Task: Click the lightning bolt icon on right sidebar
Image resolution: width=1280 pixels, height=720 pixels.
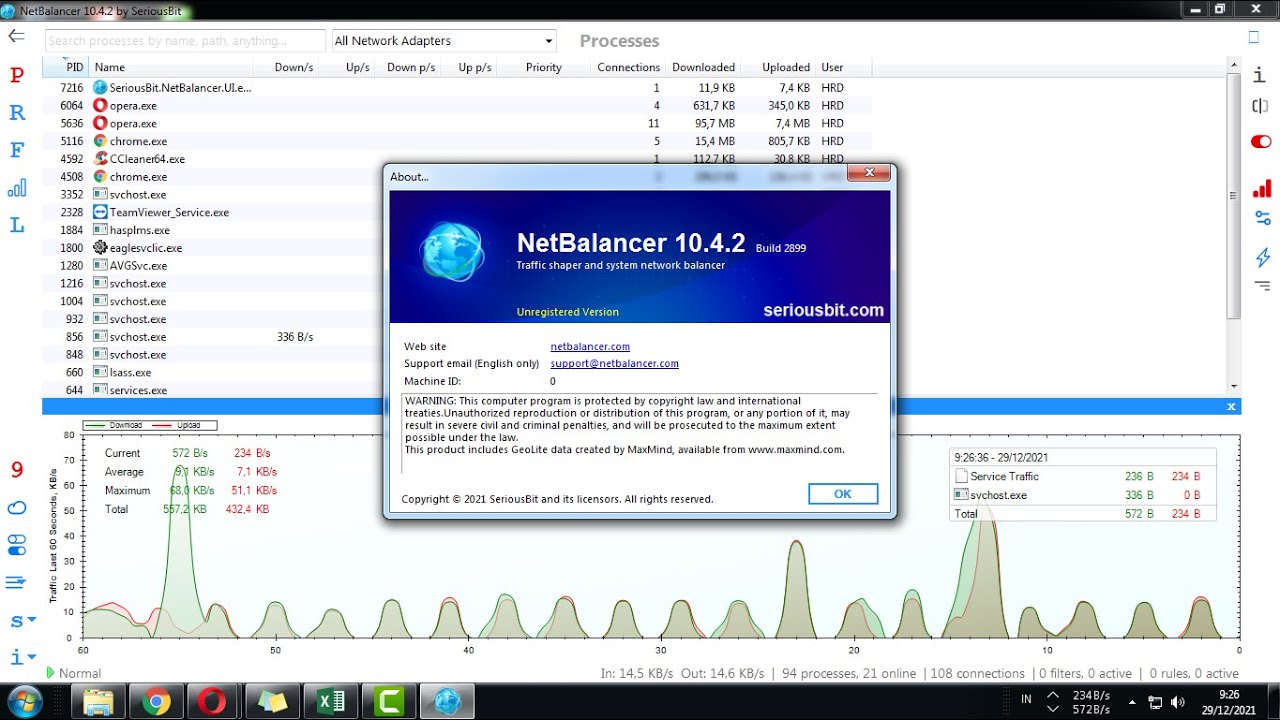Action: pyautogui.click(x=1263, y=257)
